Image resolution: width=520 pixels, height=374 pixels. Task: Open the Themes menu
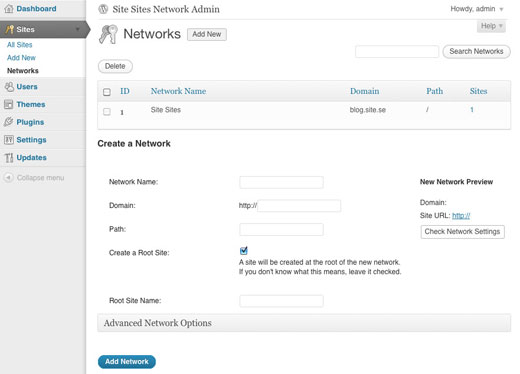[31, 104]
